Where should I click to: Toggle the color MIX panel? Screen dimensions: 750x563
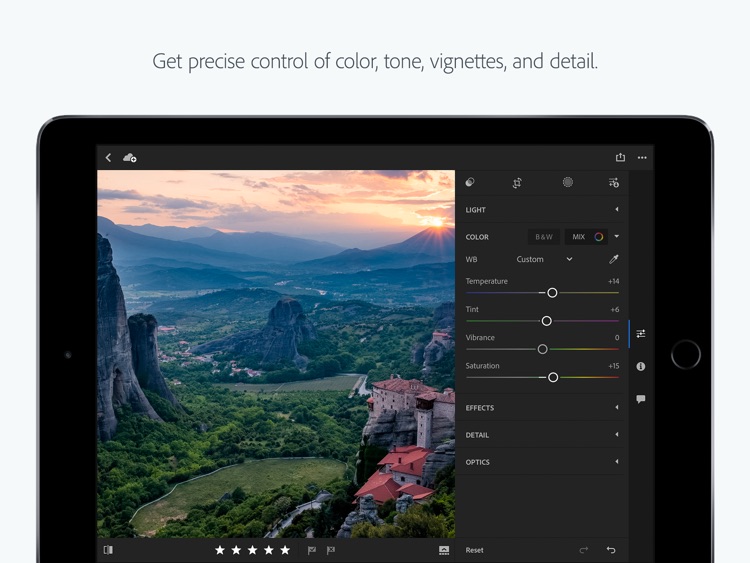[586, 237]
